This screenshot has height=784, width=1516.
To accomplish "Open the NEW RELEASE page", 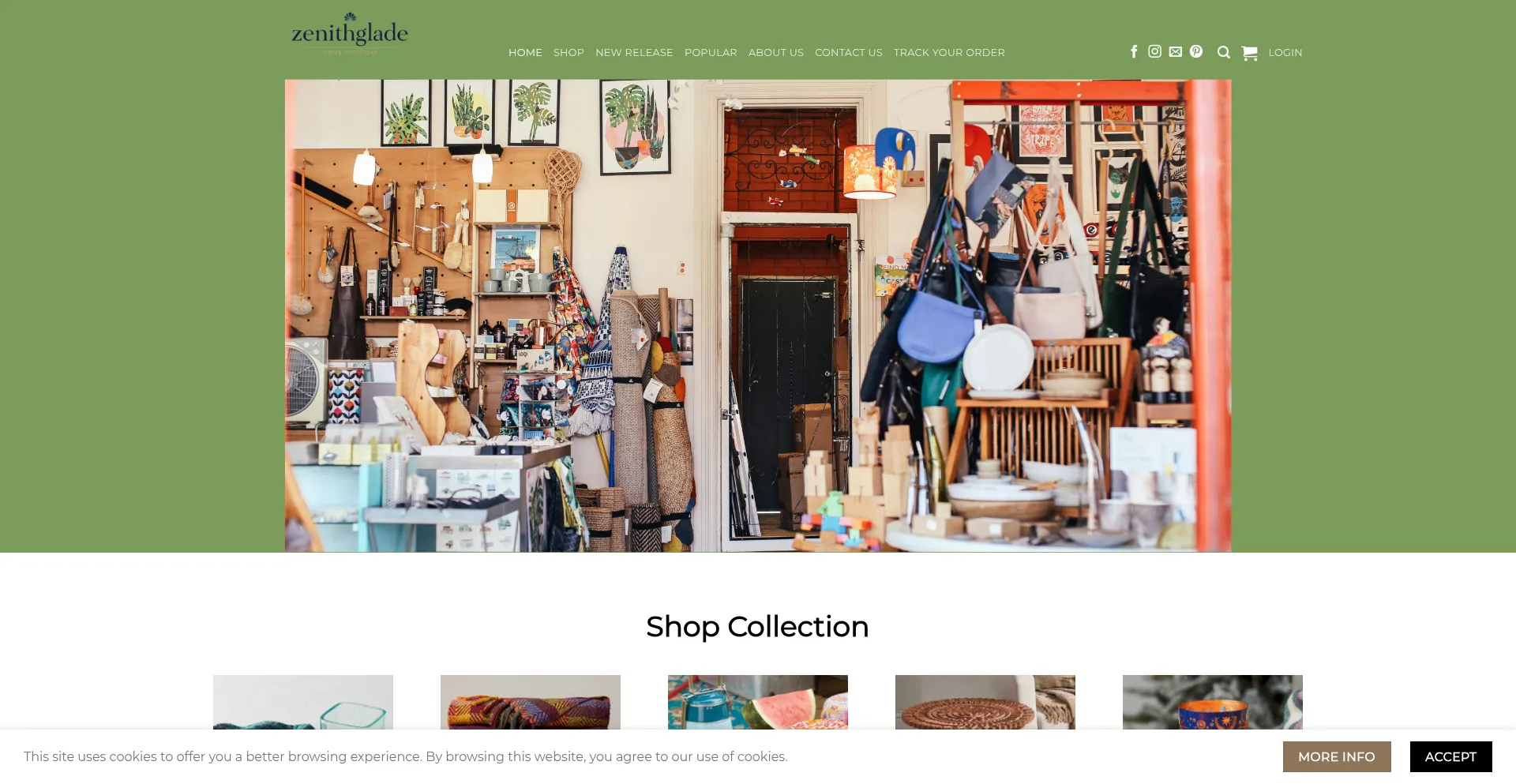I will tap(634, 52).
